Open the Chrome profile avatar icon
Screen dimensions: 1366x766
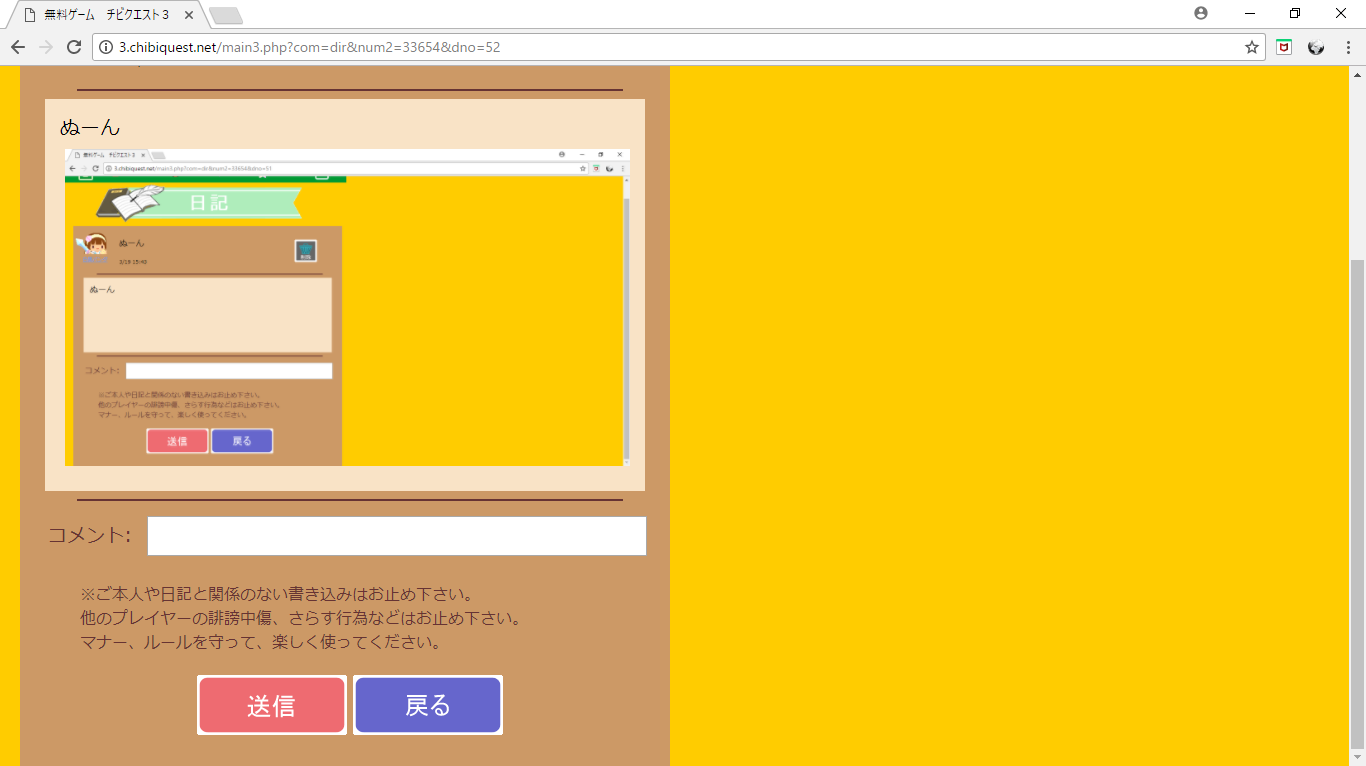[1200, 14]
